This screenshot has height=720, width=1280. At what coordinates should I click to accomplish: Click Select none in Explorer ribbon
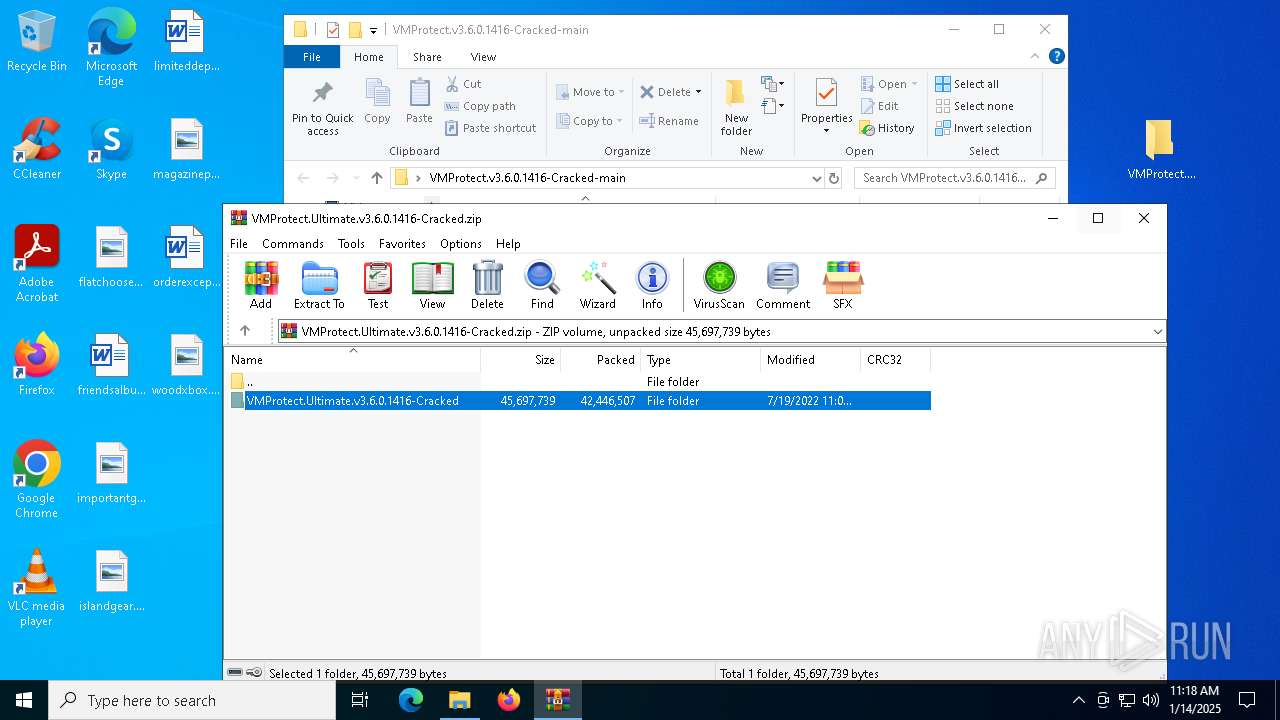(974, 106)
